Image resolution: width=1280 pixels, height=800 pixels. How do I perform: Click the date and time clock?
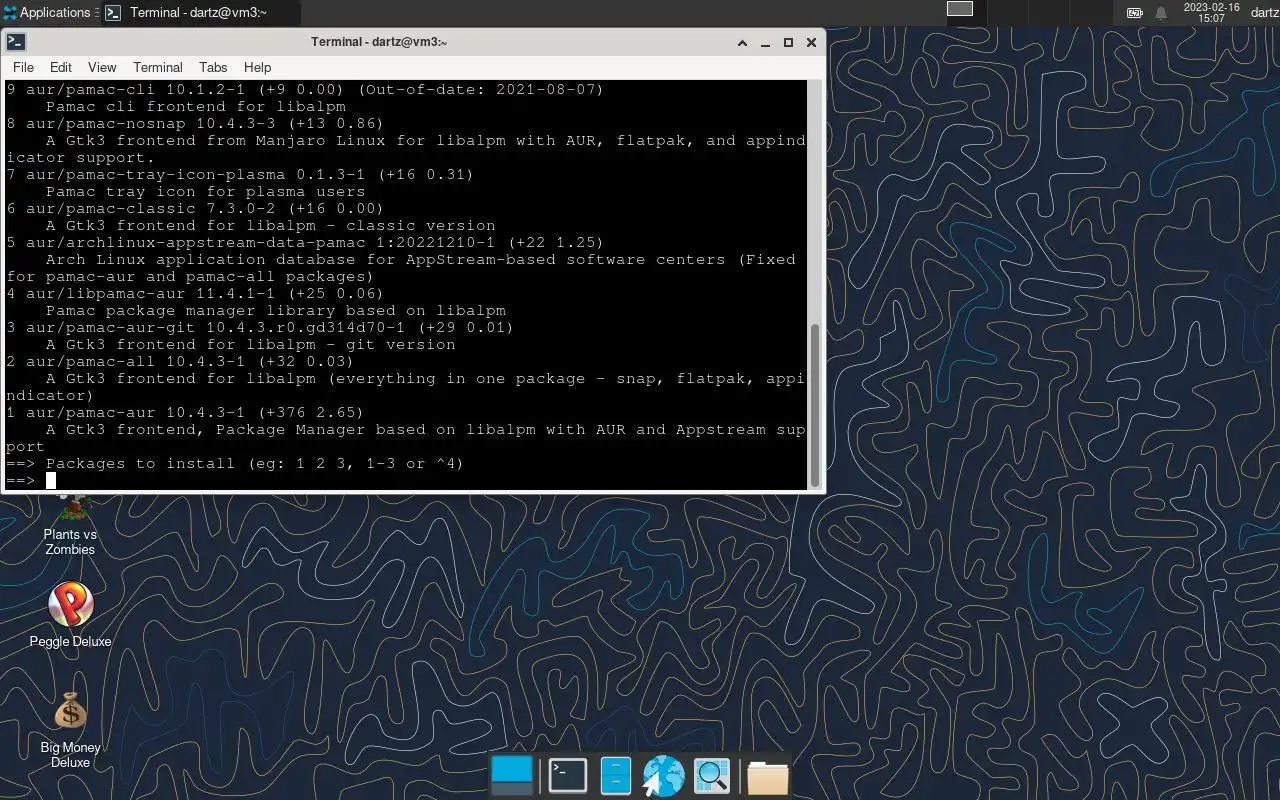point(1211,12)
